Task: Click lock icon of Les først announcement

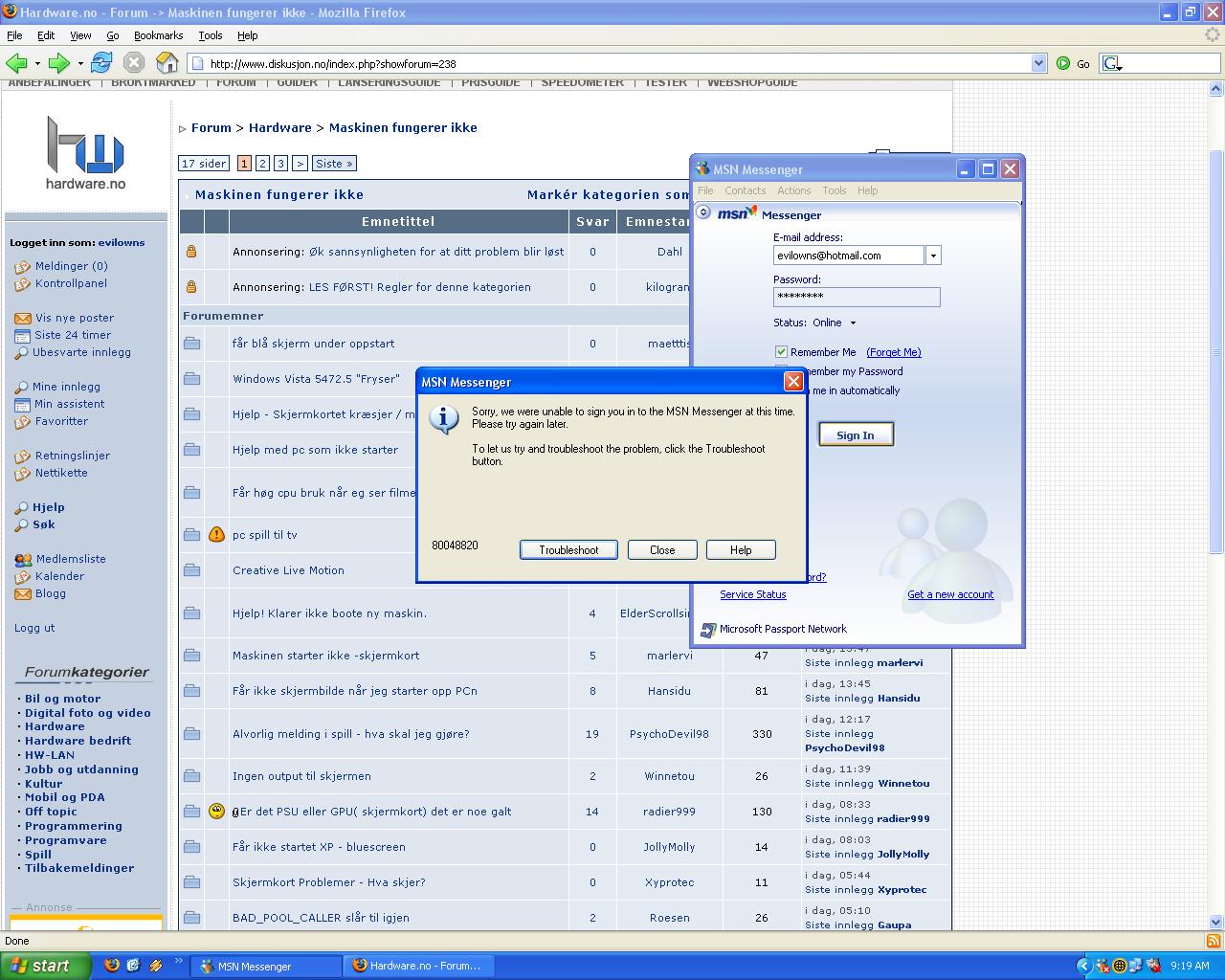Action: click(191, 286)
